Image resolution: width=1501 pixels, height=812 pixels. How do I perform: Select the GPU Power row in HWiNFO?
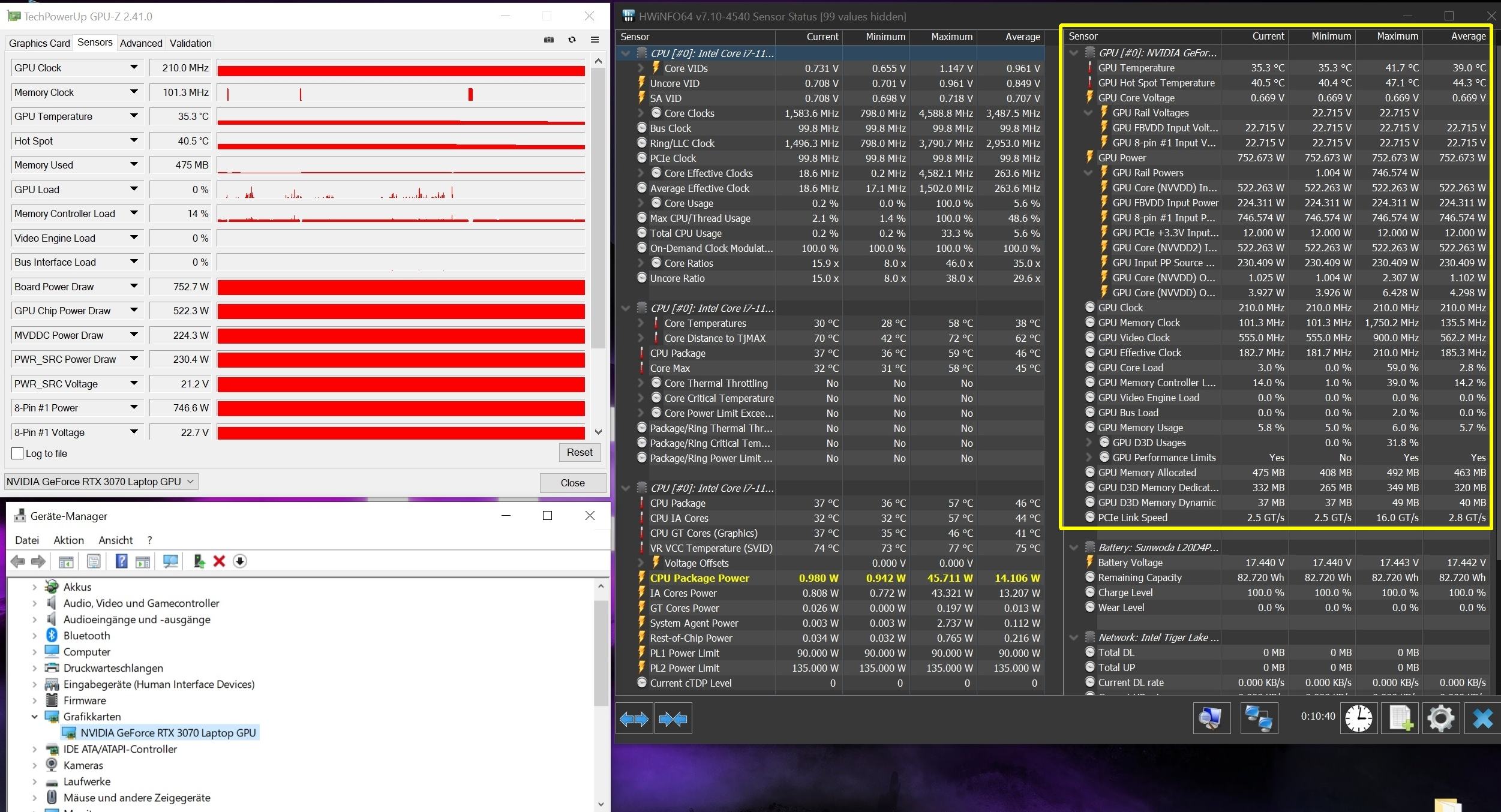point(1278,158)
